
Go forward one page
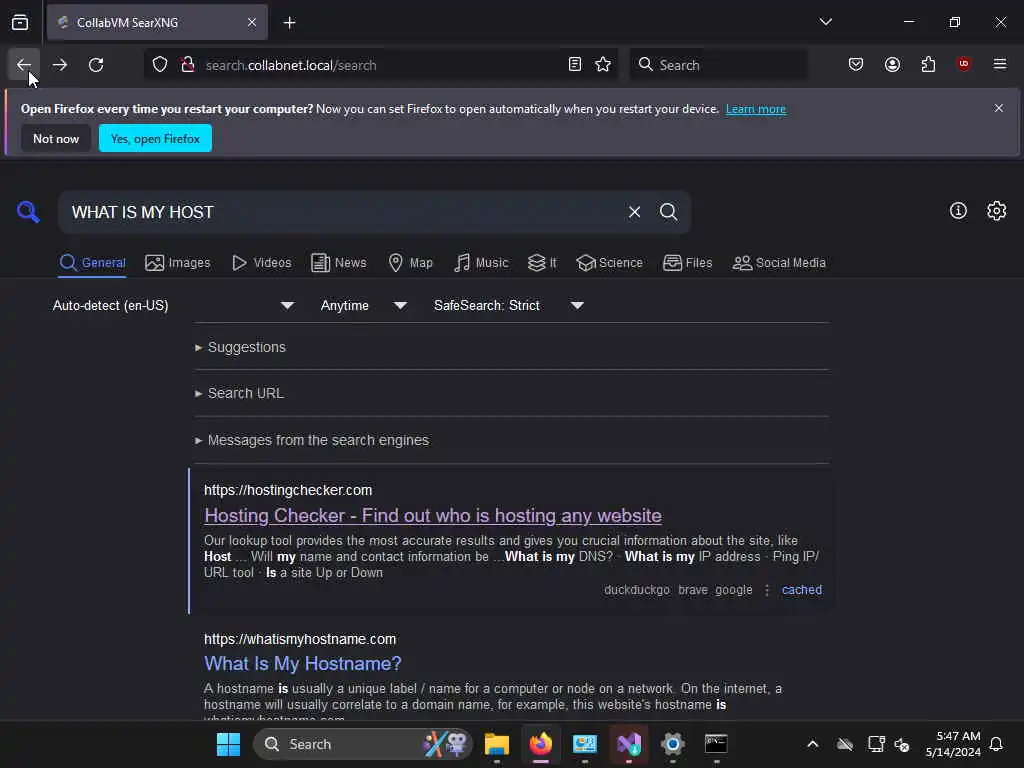[x=60, y=65]
